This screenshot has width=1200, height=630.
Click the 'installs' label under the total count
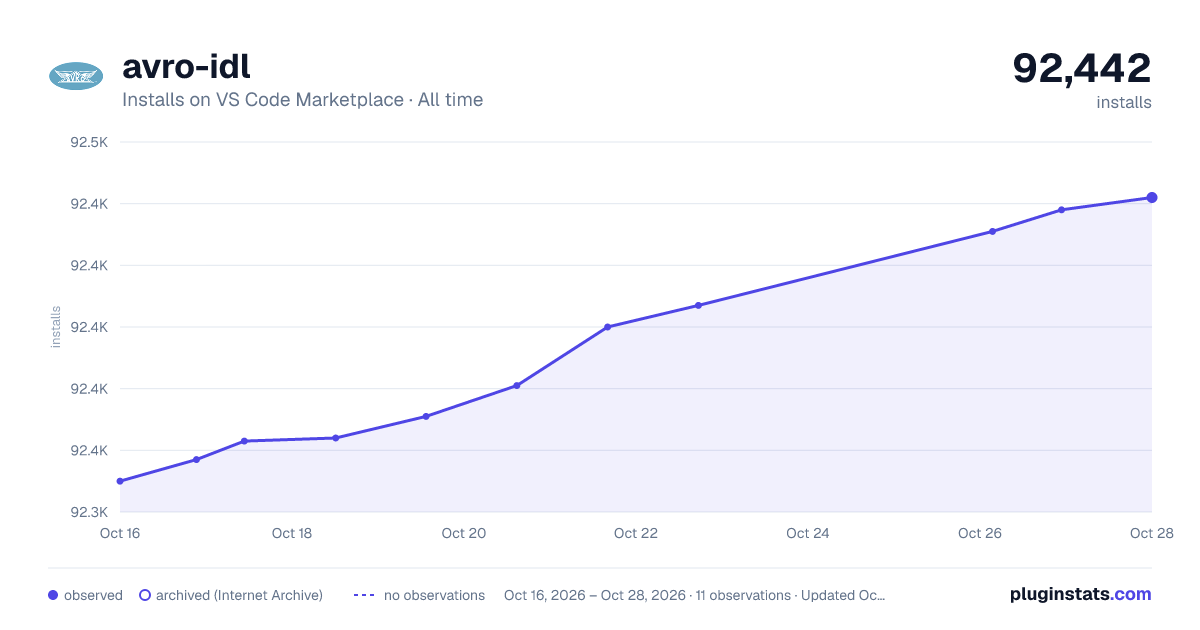point(1124,102)
